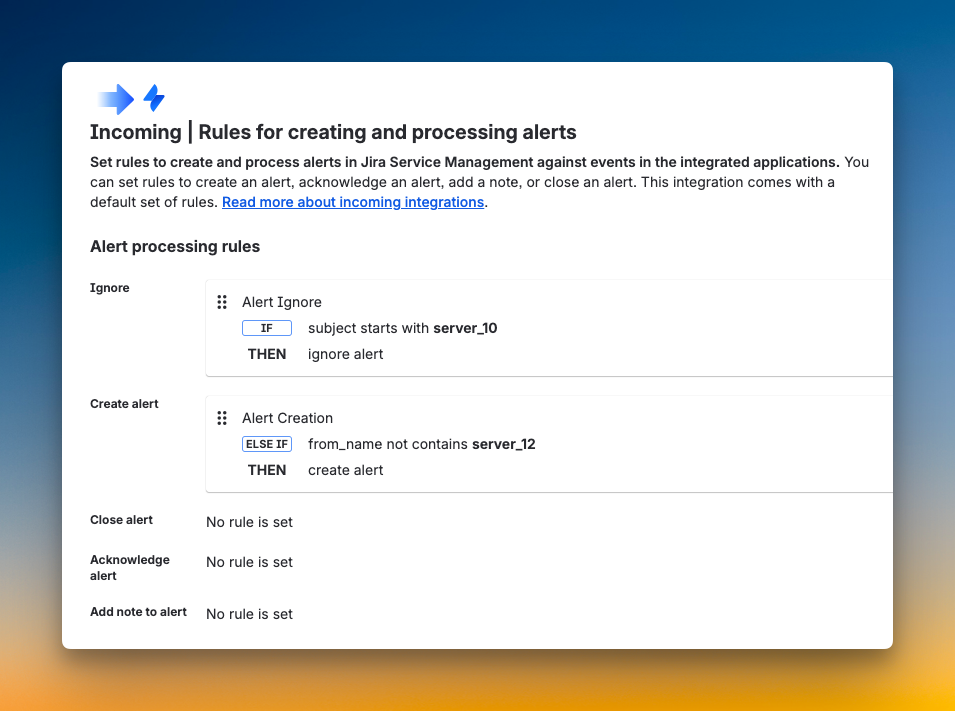Expand the Ignore rules section
The image size is (955, 711).
coord(110,287)
